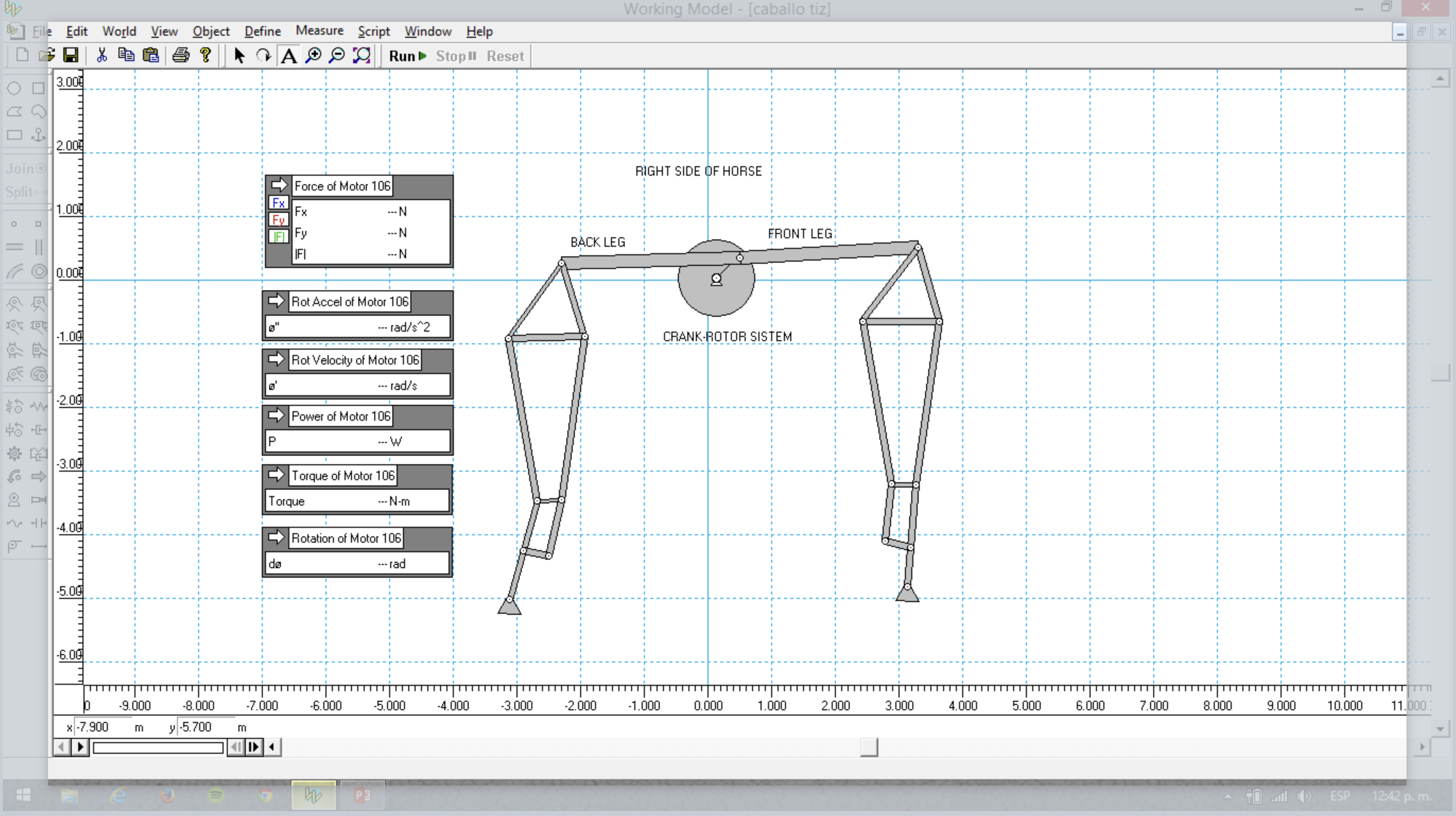Select the spring tool in palette
The image size is (1456, 816).
(x=38, y=406)
